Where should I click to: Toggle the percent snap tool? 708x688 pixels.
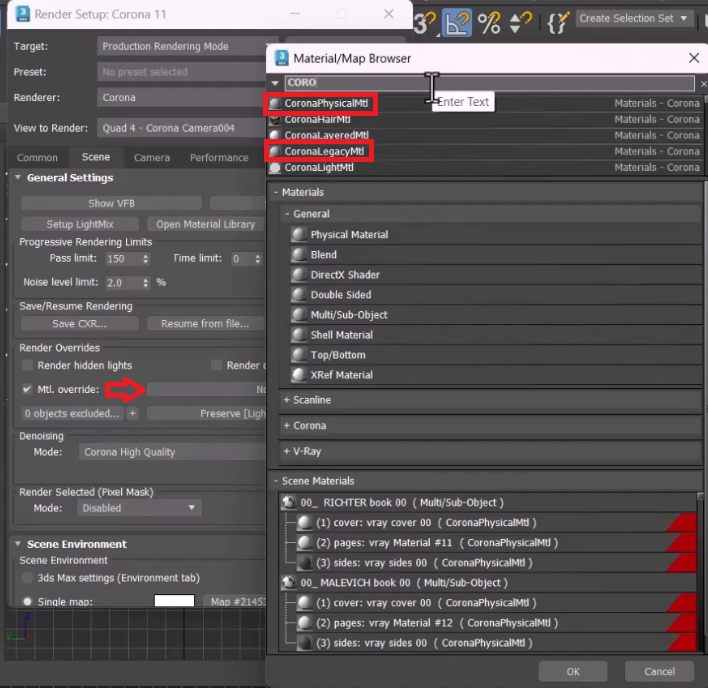point(489,22)
